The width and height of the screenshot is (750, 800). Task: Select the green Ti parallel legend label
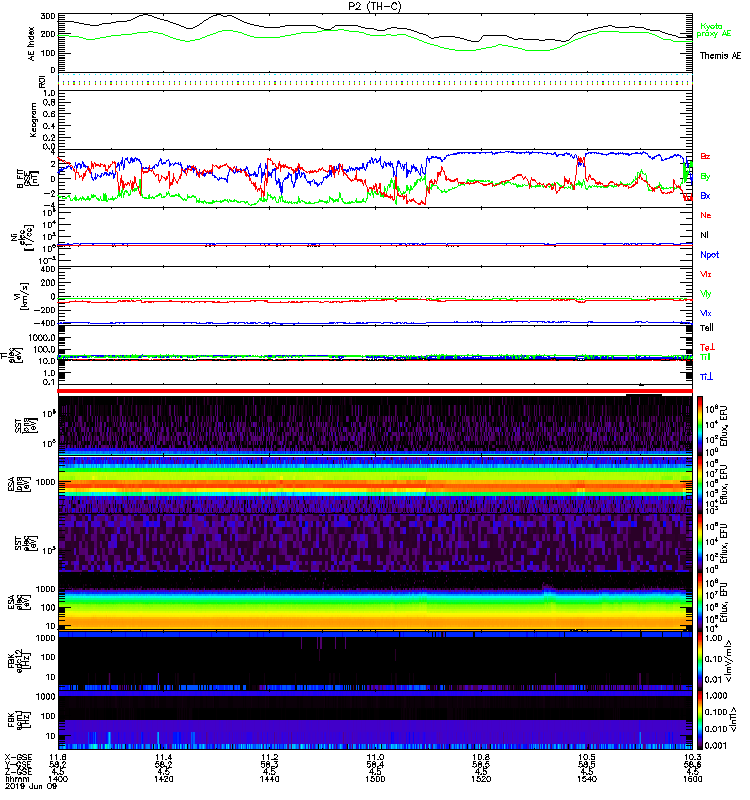click(x=705, y=357)
